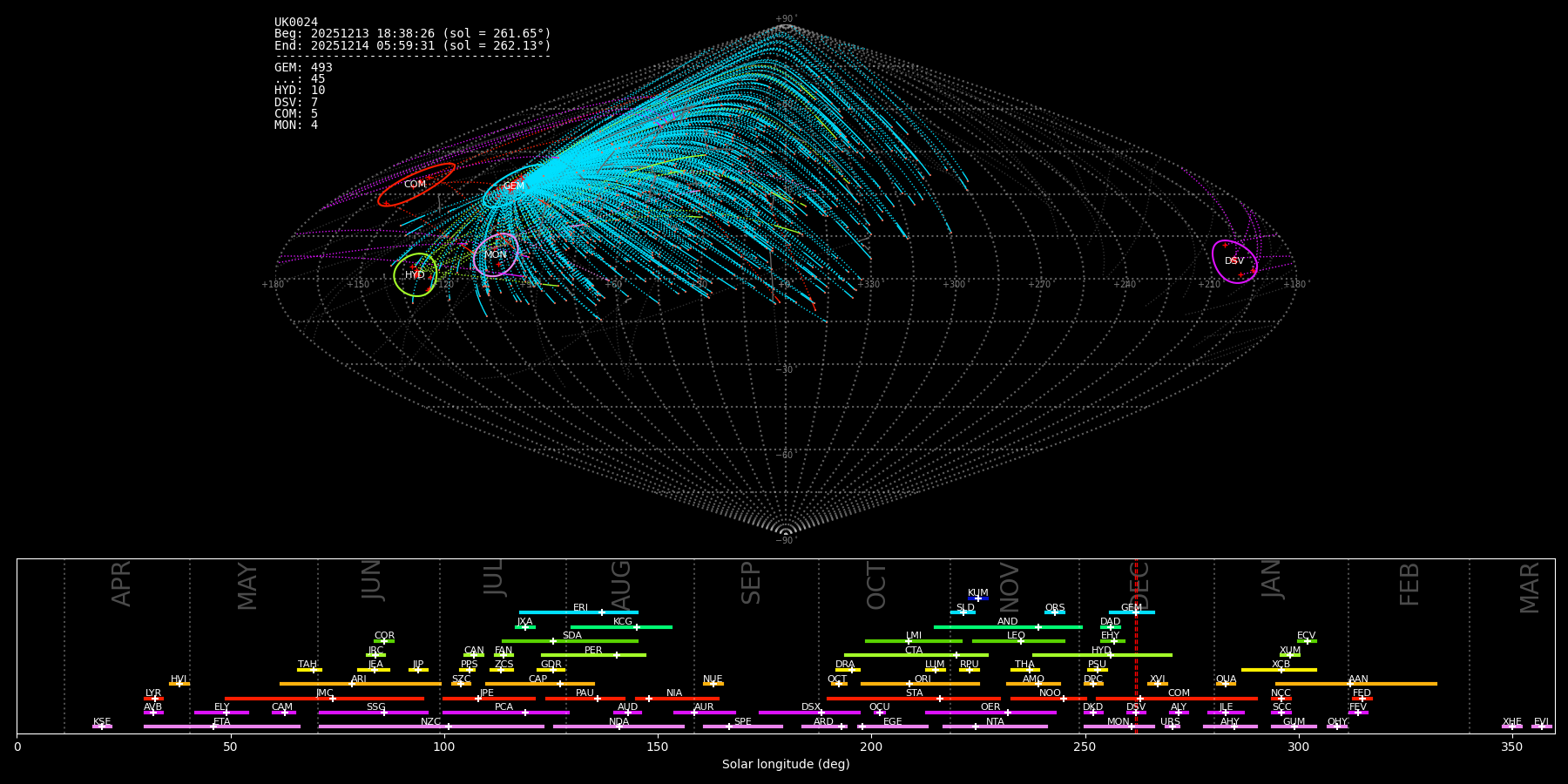Click the '...: 45' sporadic count line
This screenshot has width=1568, height=784.
pos(300,79)
